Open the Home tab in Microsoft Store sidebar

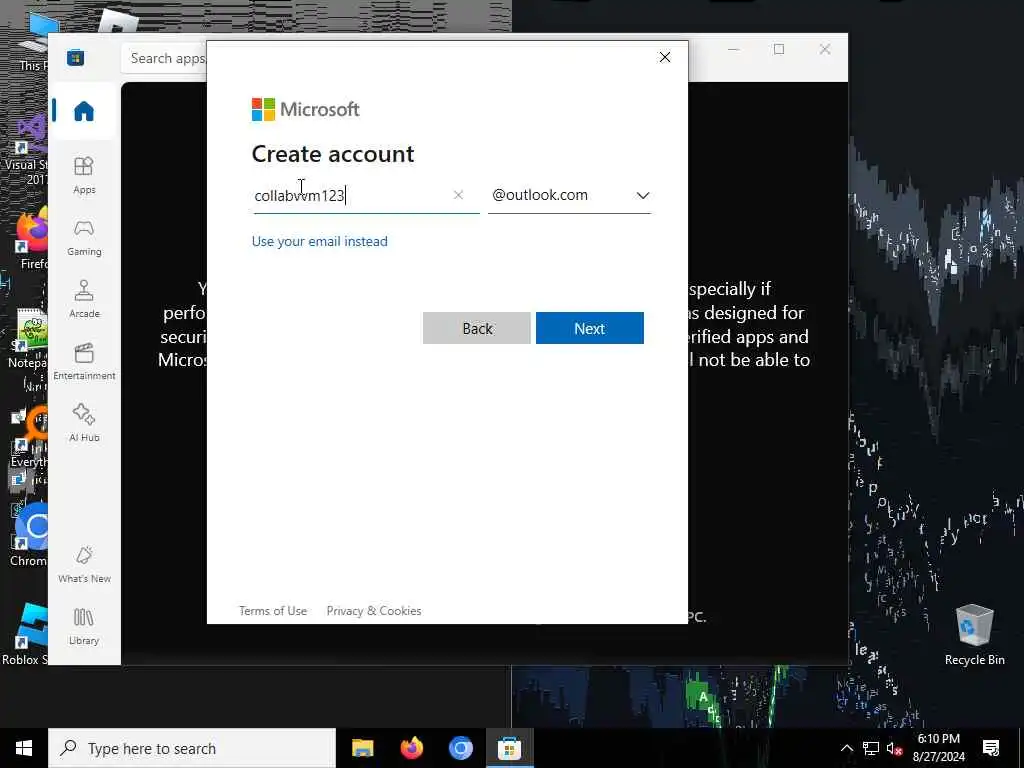(84, 111)
